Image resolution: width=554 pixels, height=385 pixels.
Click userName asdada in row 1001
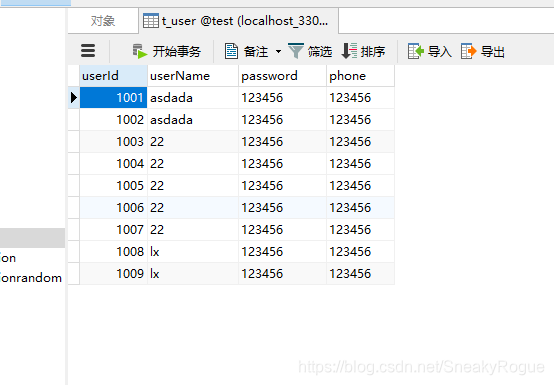point(193,97)
